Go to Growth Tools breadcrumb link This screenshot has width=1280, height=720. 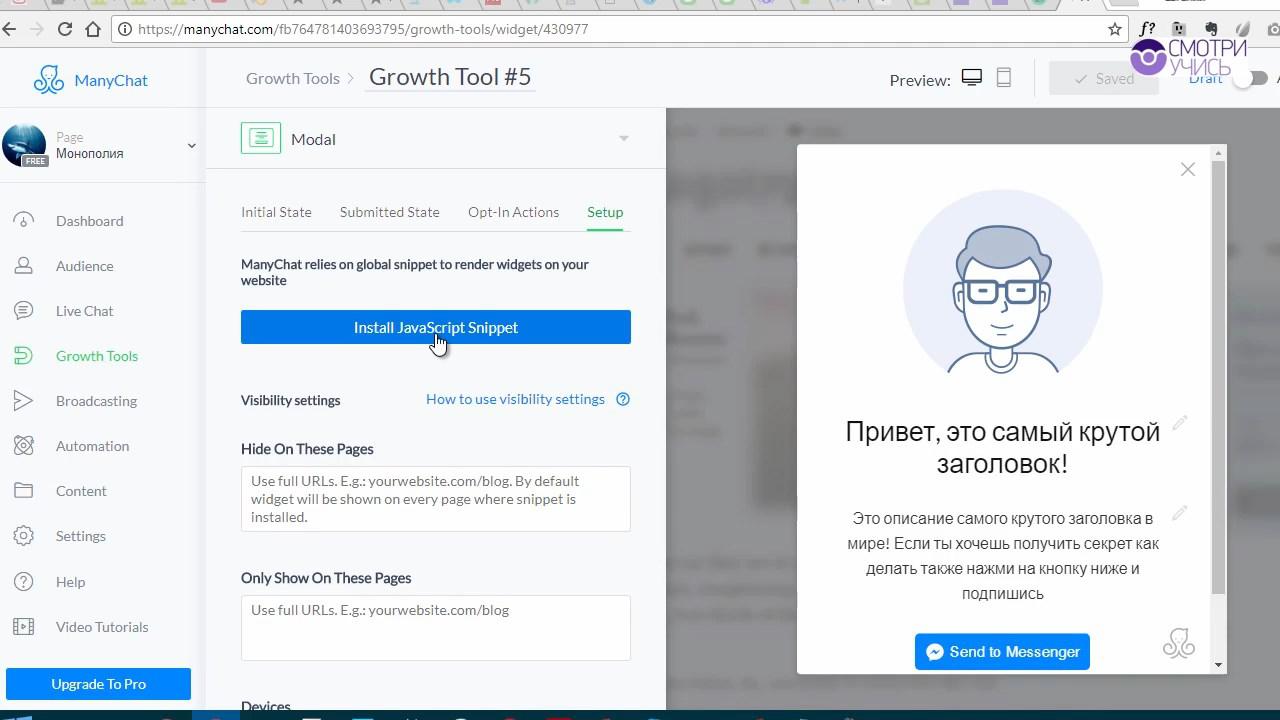293,78
